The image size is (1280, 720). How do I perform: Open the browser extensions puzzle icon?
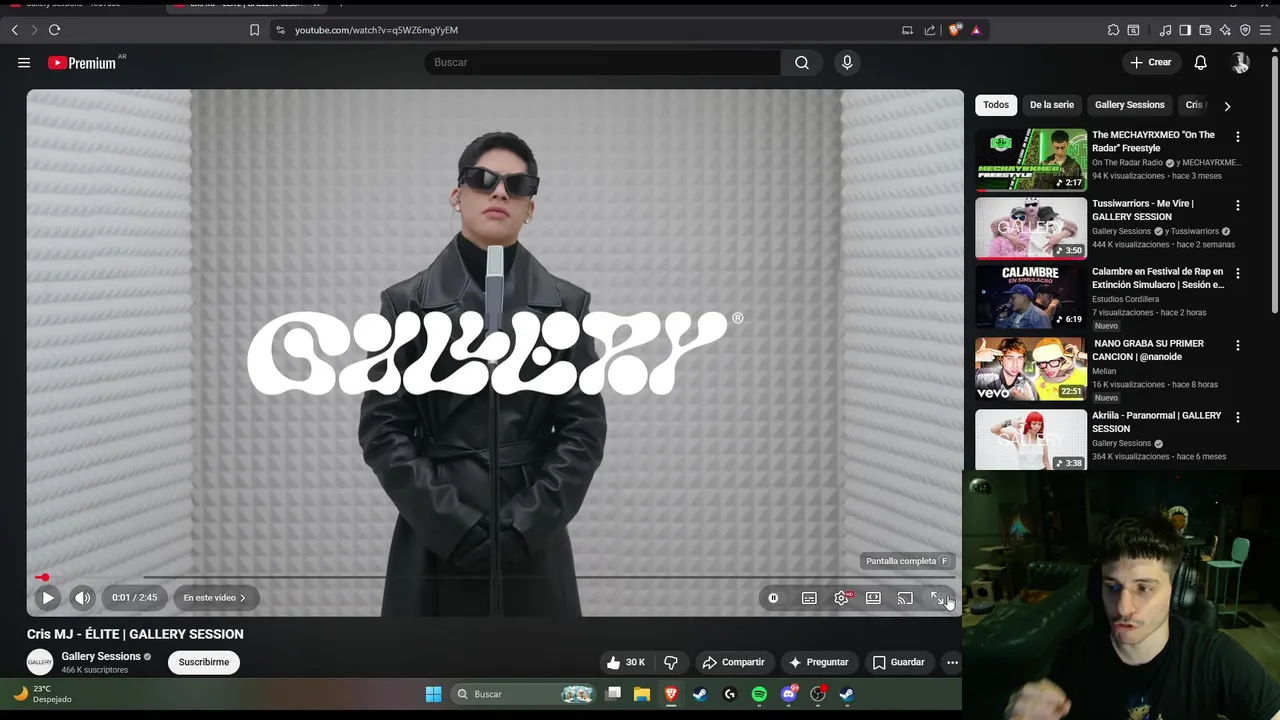(x=1113, y=30)
